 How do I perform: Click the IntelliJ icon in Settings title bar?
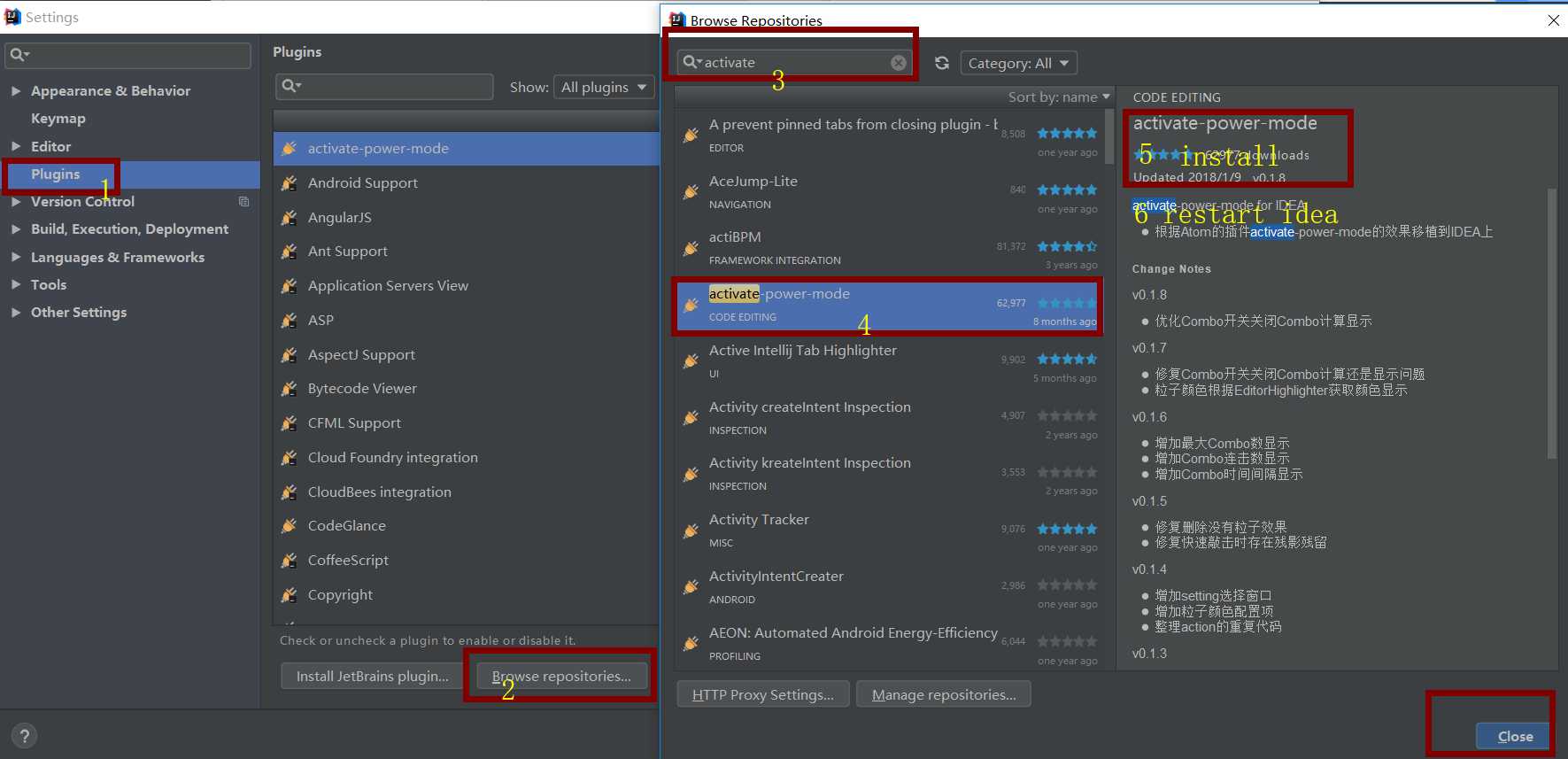[x=12, y=17]
